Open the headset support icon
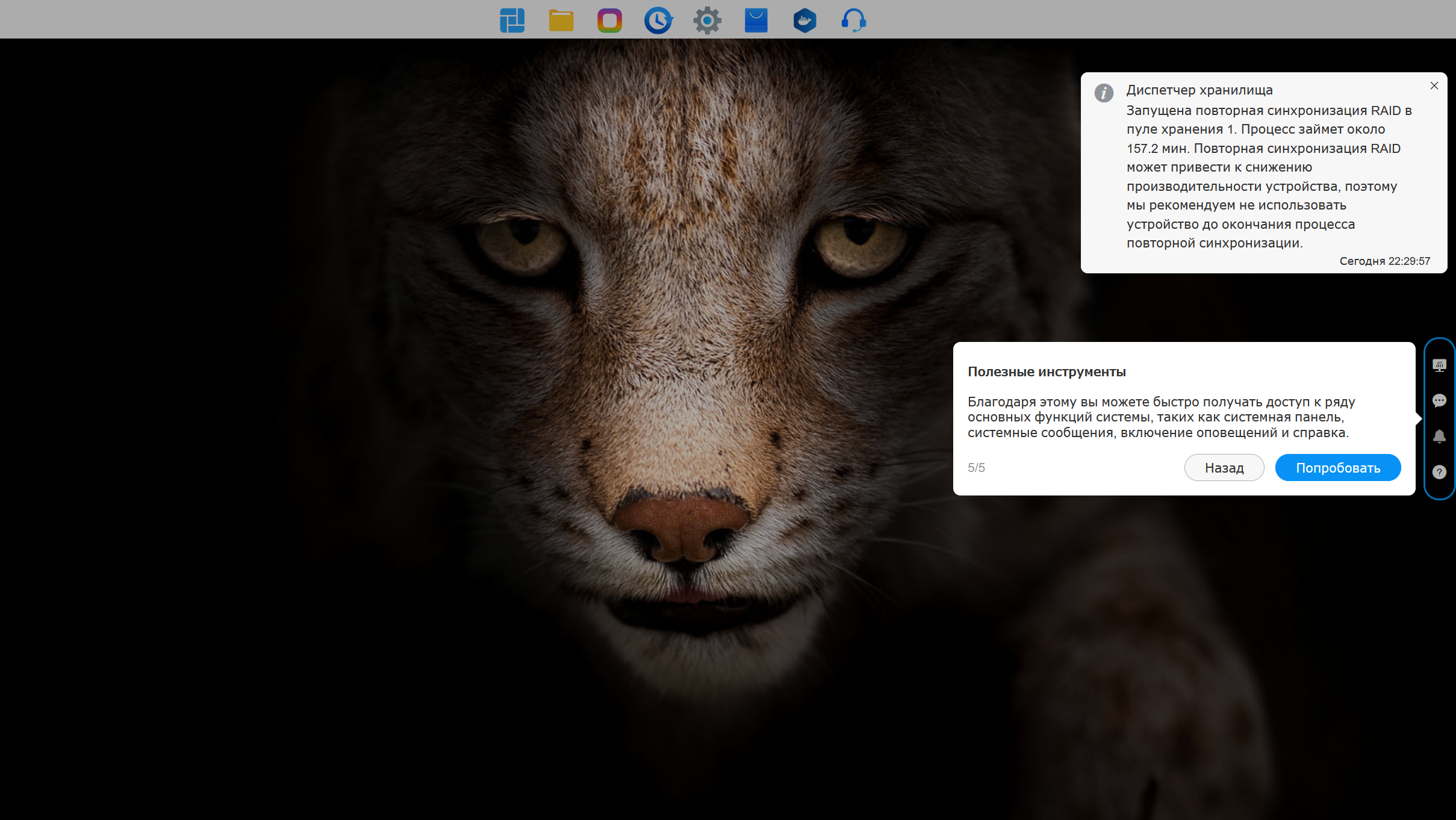The width and height of the screenshot is (1456, 820). click(853, 20)
